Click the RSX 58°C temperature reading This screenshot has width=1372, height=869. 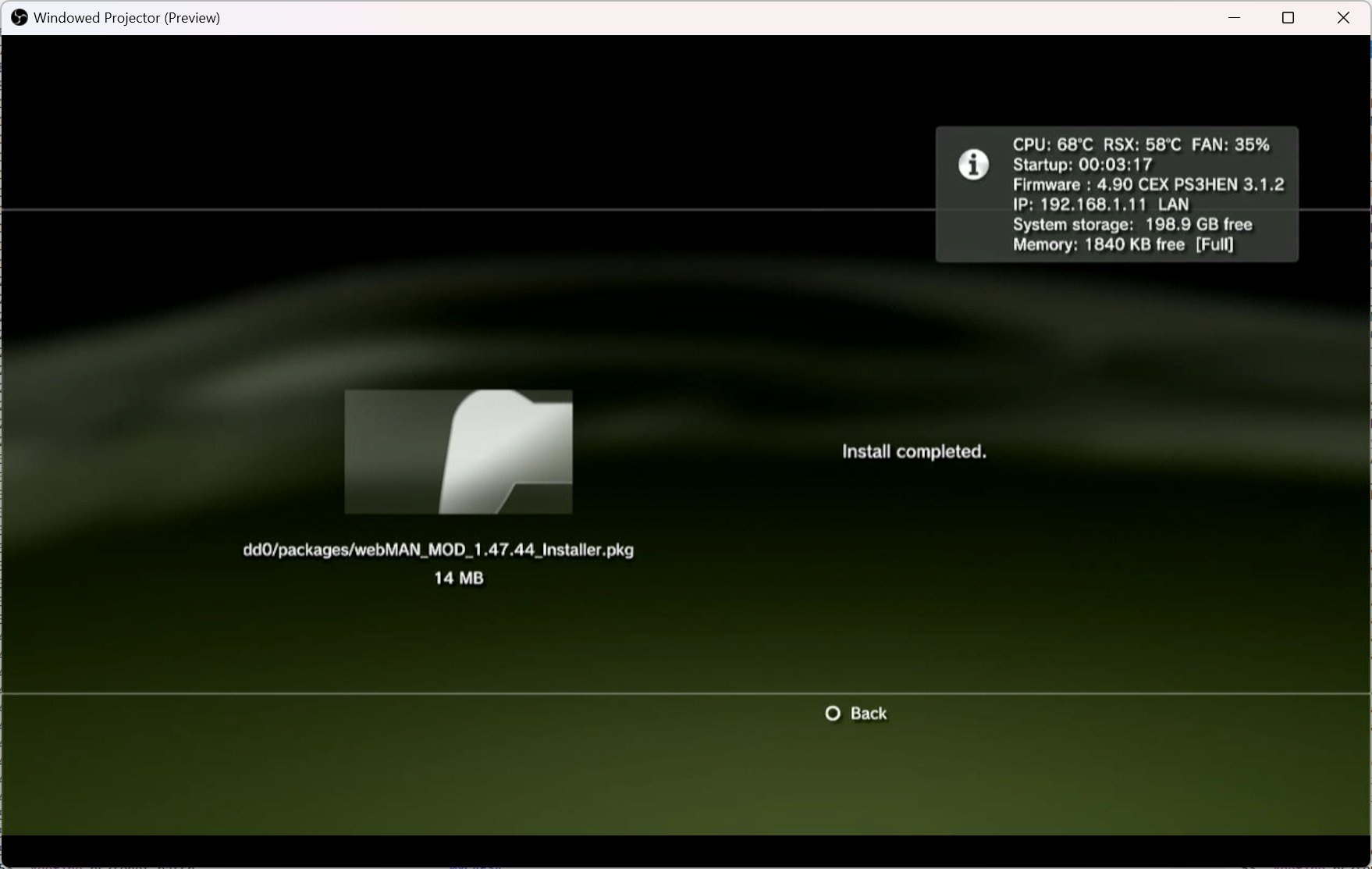1142,144
